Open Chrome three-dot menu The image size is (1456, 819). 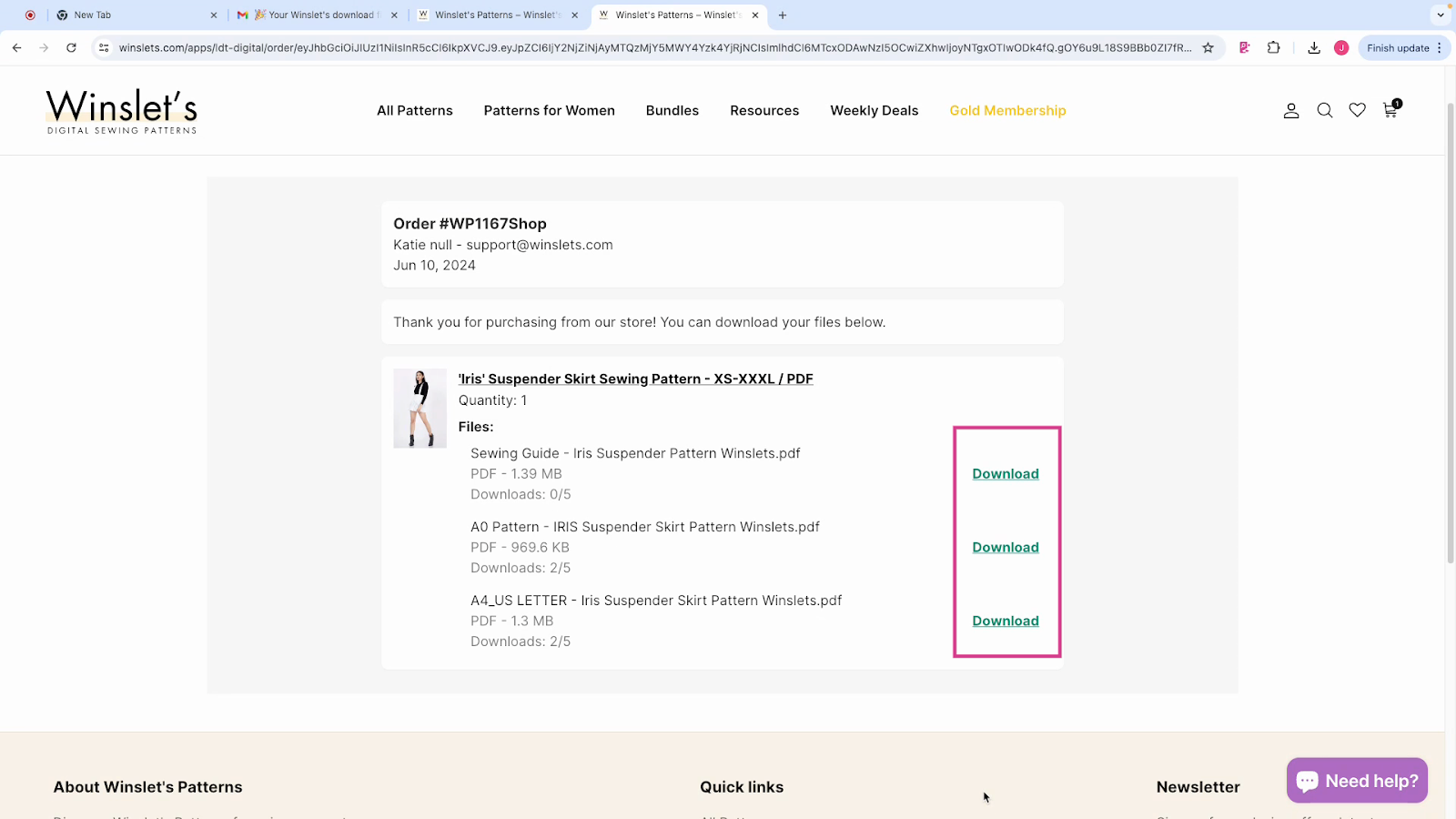(x=1440, y=48)
